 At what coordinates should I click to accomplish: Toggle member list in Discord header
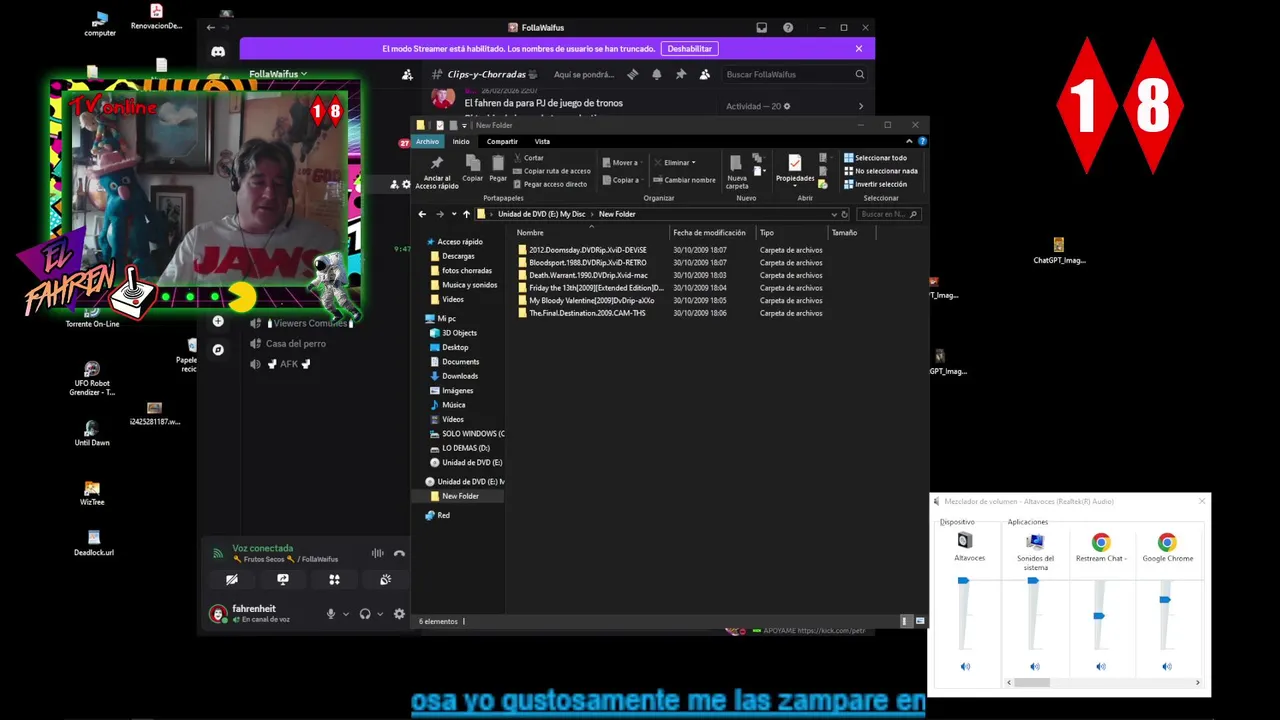pyautogui.click(x=705, y=74)
